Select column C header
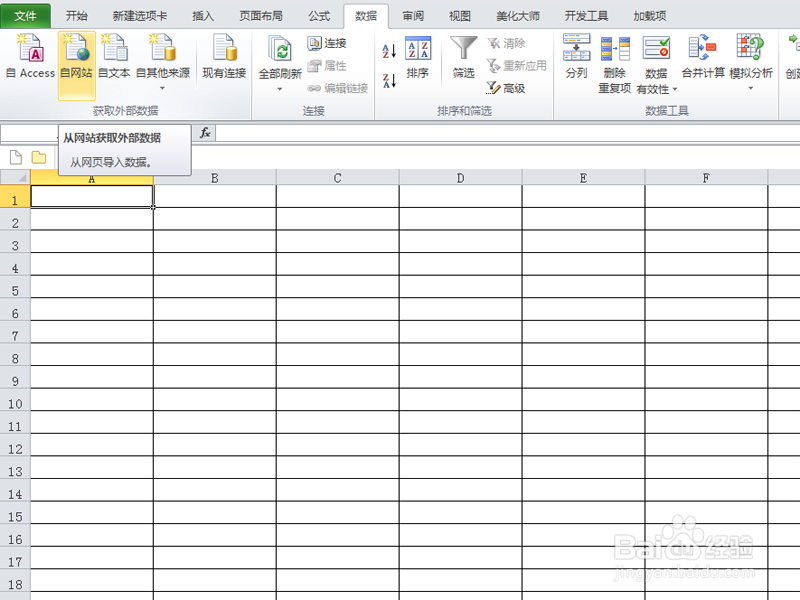The width and height of the screenshot is (800, 600). (338, 178)
